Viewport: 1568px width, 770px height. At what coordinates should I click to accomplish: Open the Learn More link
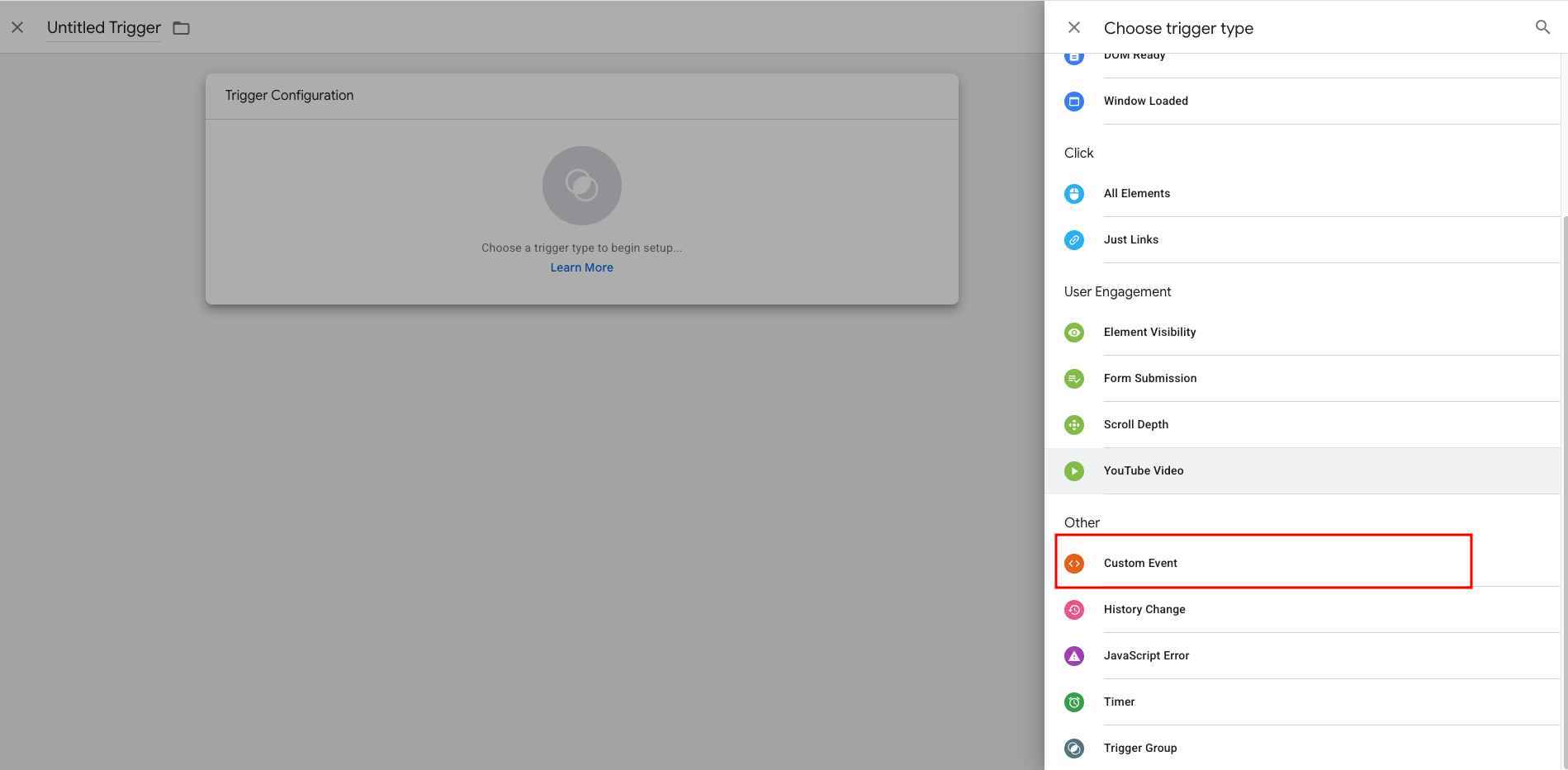[x=581, y=267]
